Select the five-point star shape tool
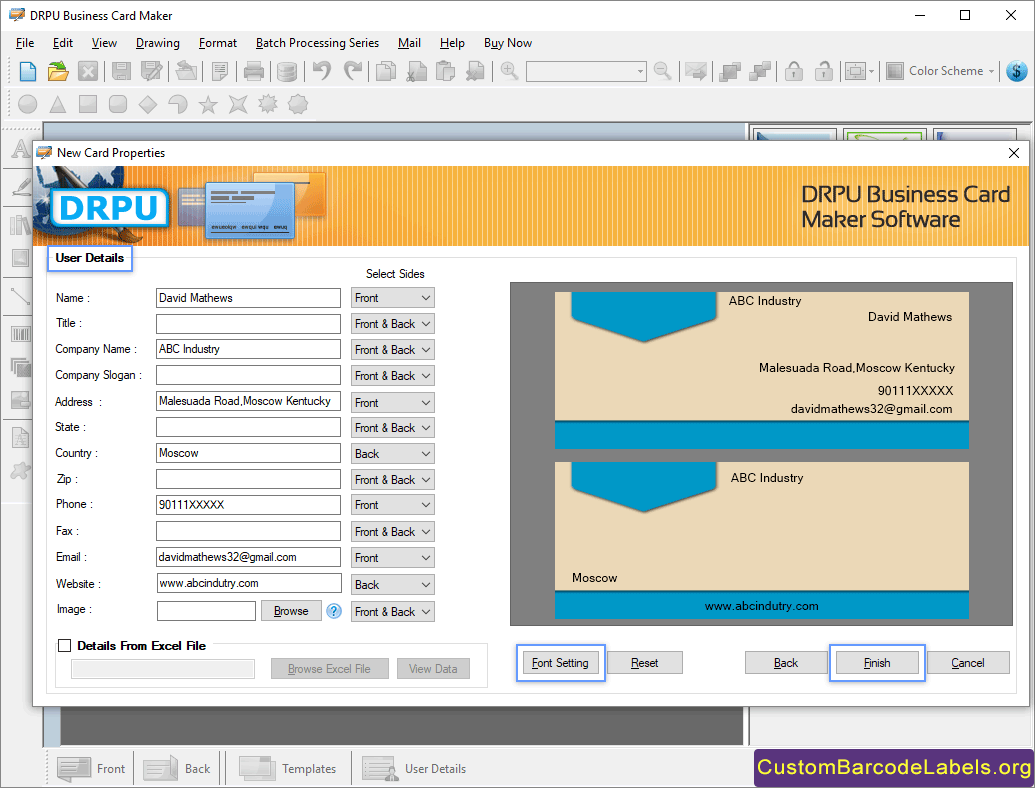 (208, 104)
